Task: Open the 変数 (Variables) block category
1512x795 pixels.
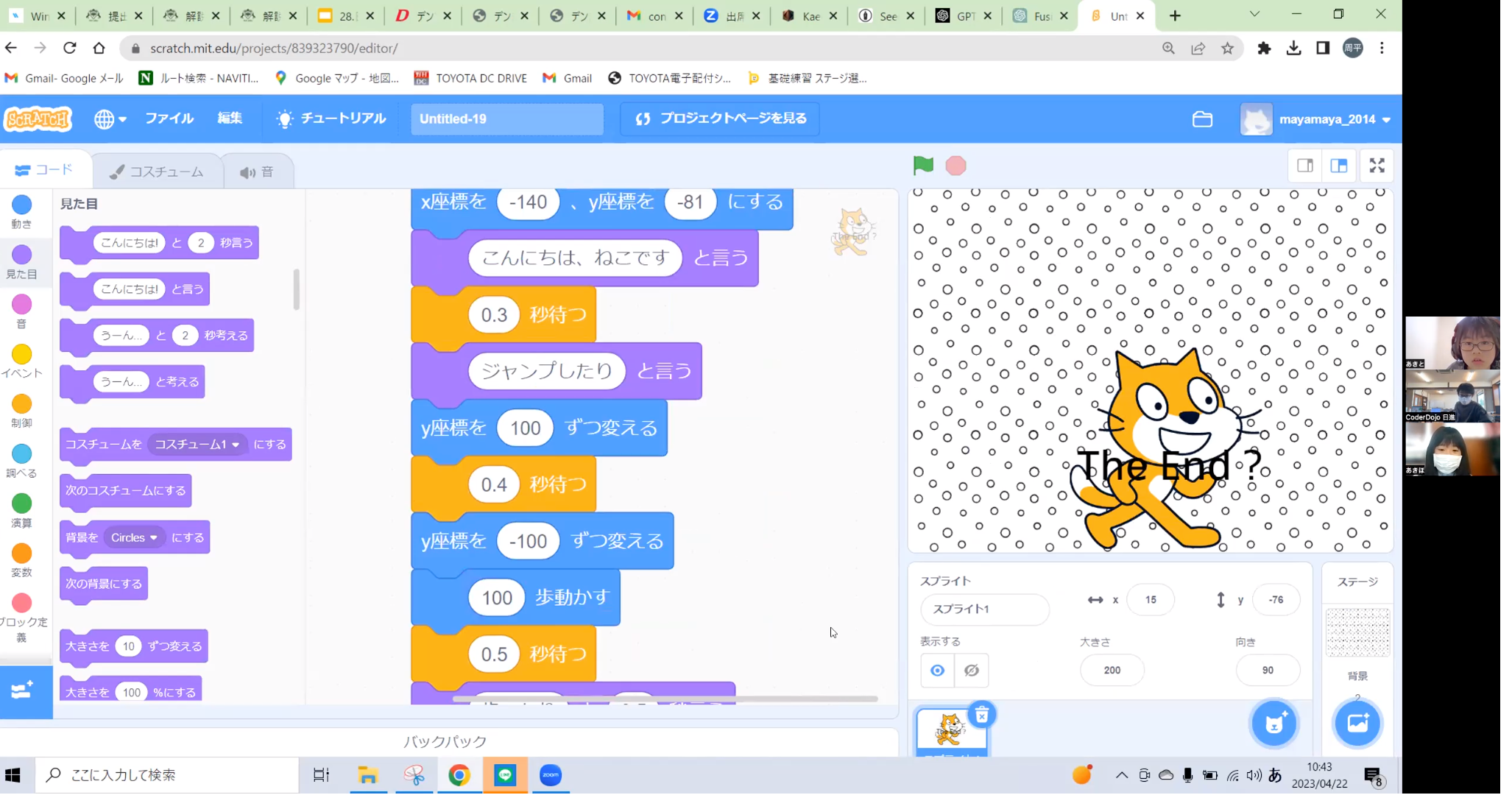Action: point(22,561)
